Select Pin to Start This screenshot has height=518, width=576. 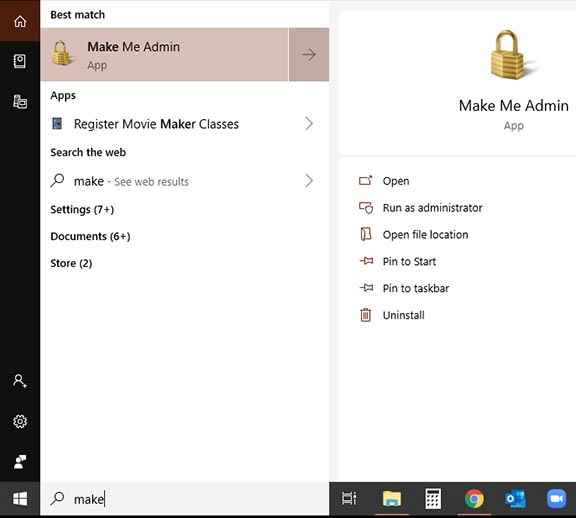(x=397, y=262)
